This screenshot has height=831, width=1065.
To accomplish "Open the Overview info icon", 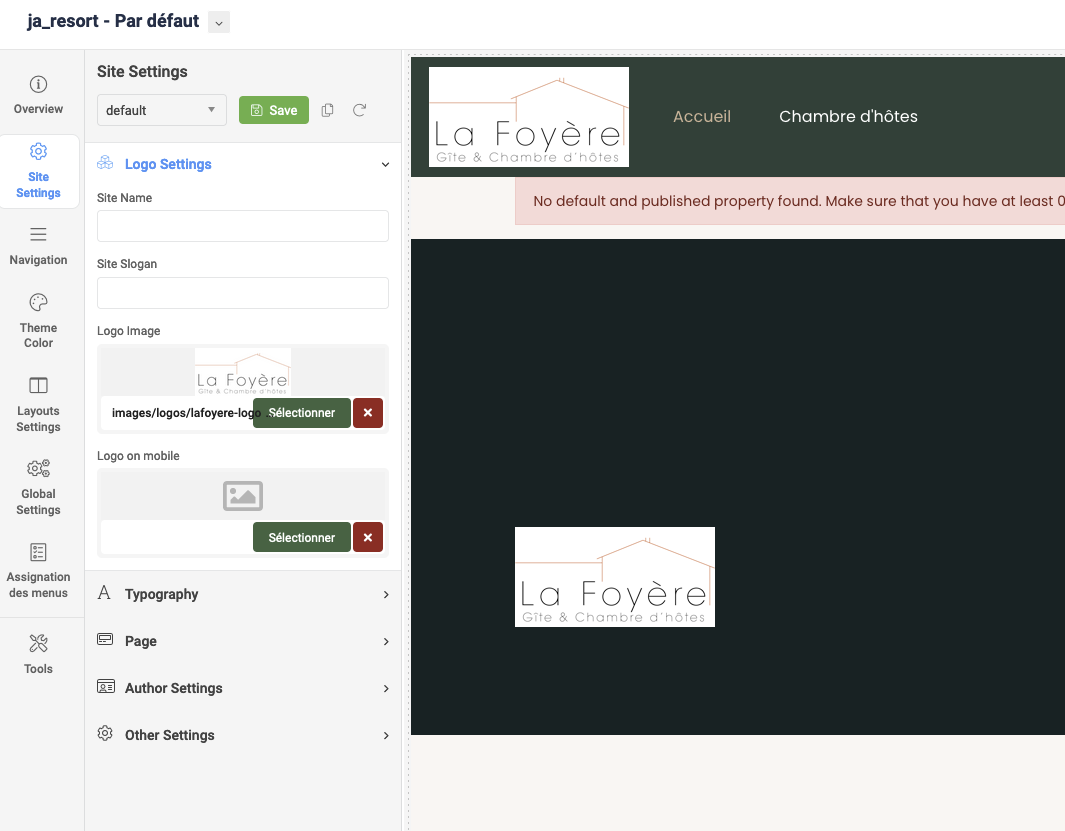I will [38, 84].
